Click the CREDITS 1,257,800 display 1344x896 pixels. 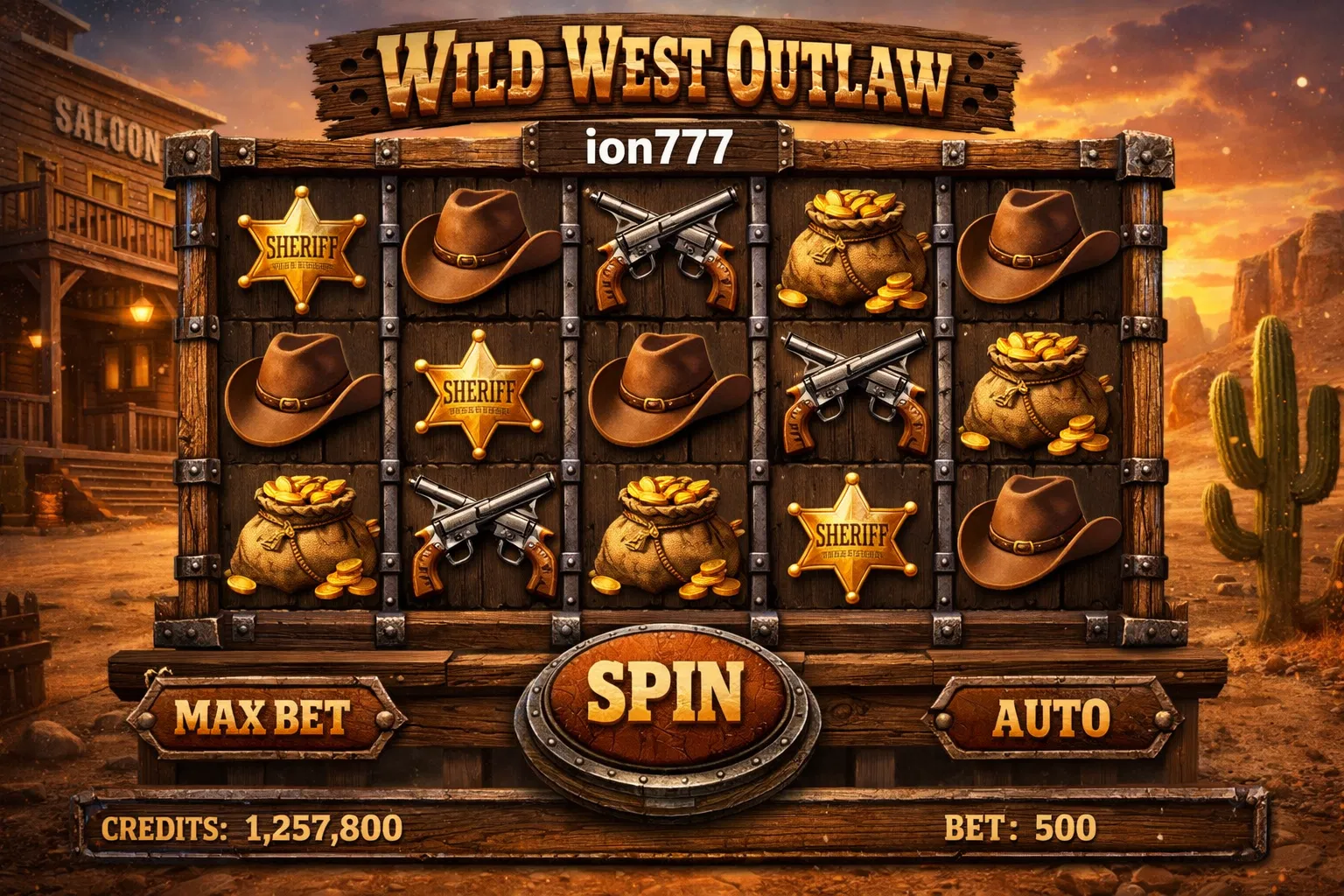252,828
